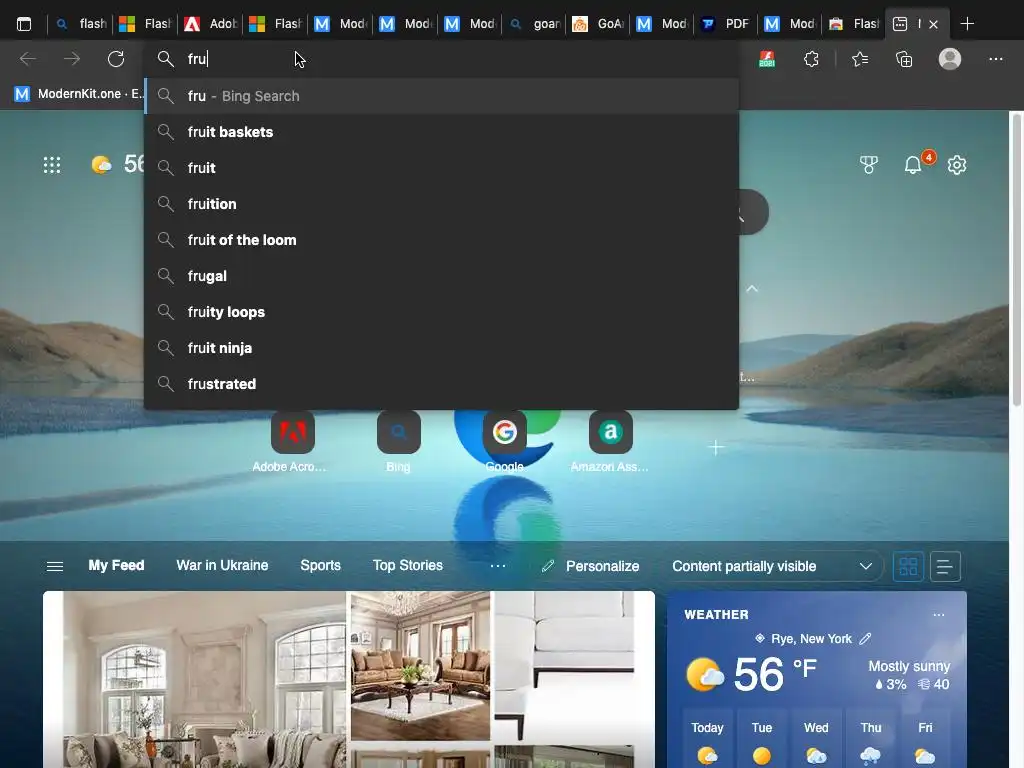Viewport: 1024px width, 768px height.
Task: Open the ModernKit.one favorites bookmark
Action: point(77,94)
